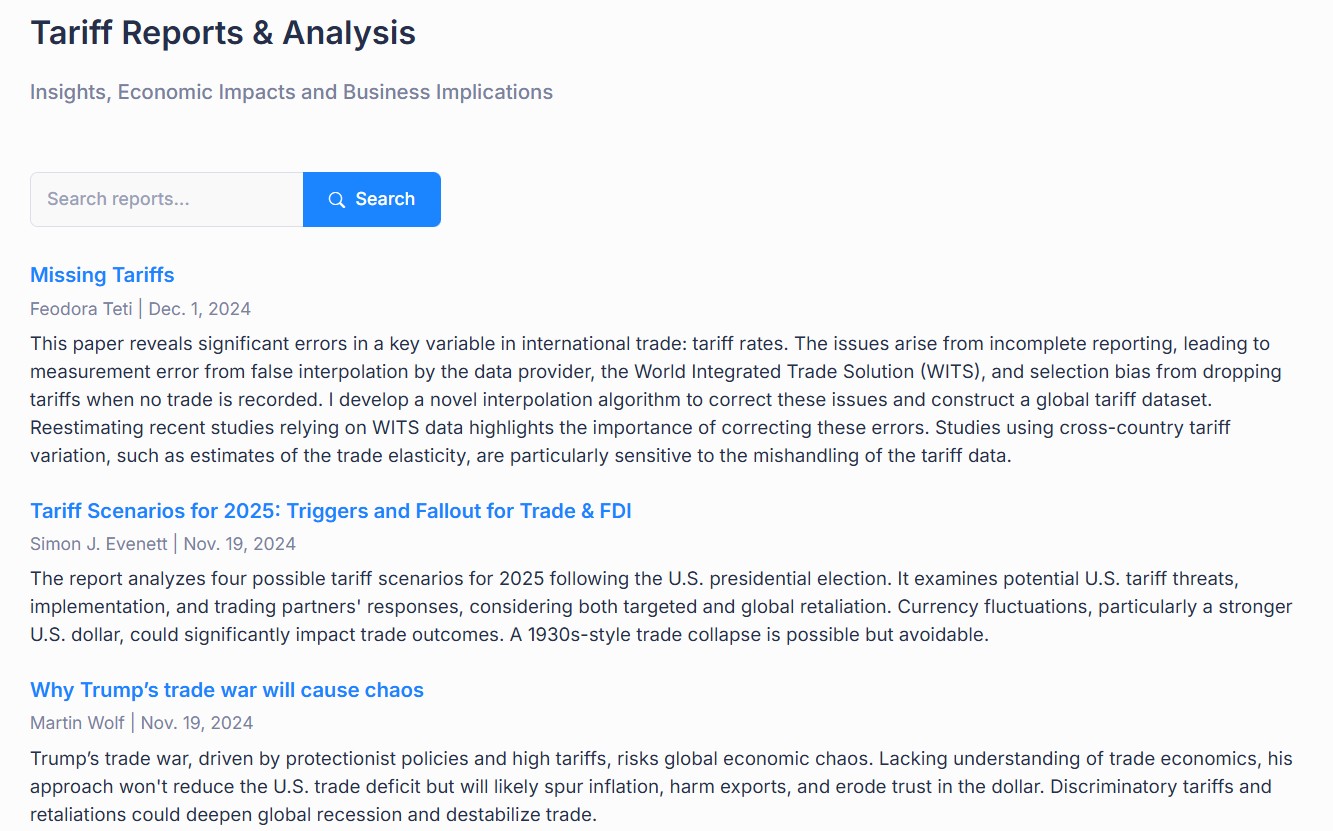
Task: Click author name Feodora Teti
Action: point(81,309)
